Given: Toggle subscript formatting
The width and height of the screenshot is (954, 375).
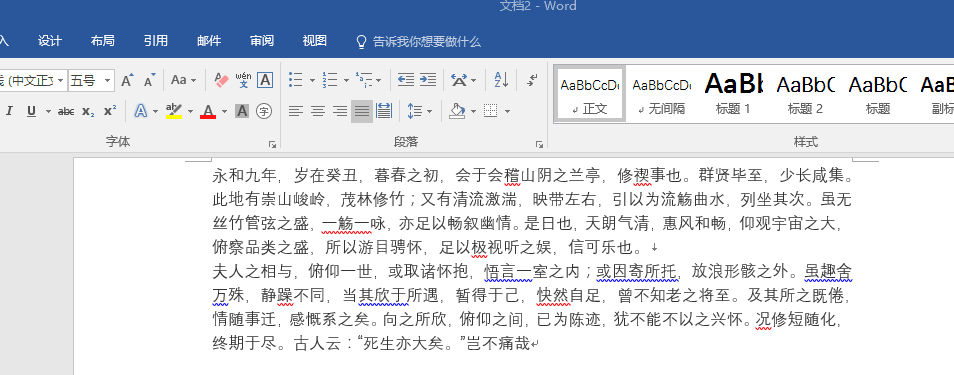Looking at the screenshot, I should coord(88,111).
